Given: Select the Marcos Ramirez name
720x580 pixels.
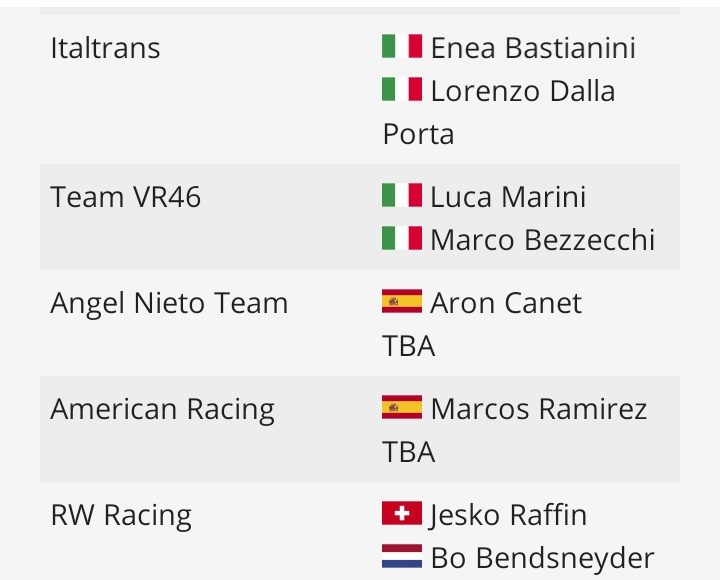Looking at the screenshot, I should pyautogui.click(x=539, y=409).
